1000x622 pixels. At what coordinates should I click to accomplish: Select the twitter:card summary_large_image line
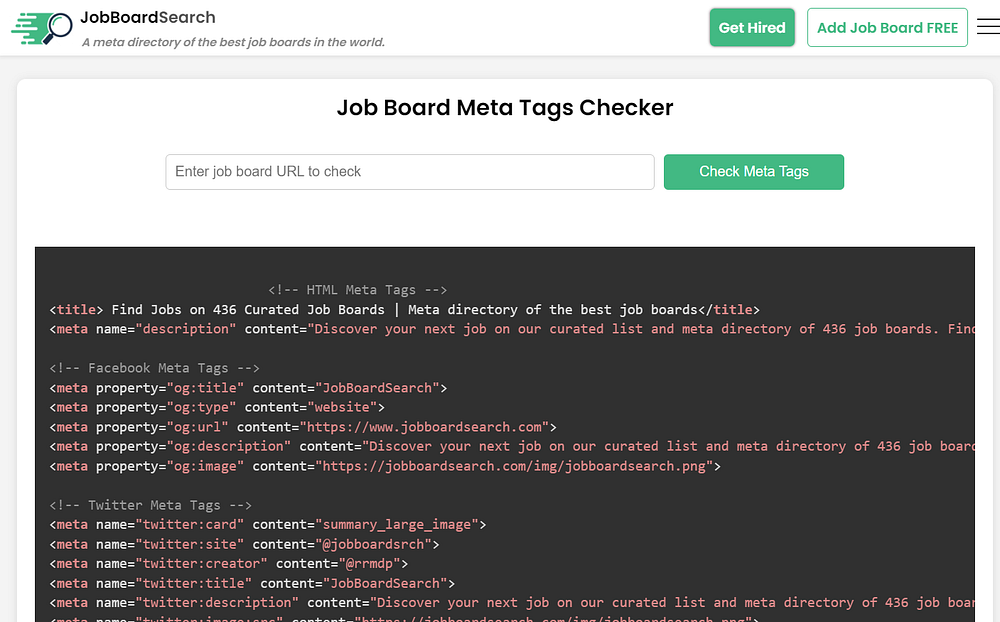coord(268,524)
